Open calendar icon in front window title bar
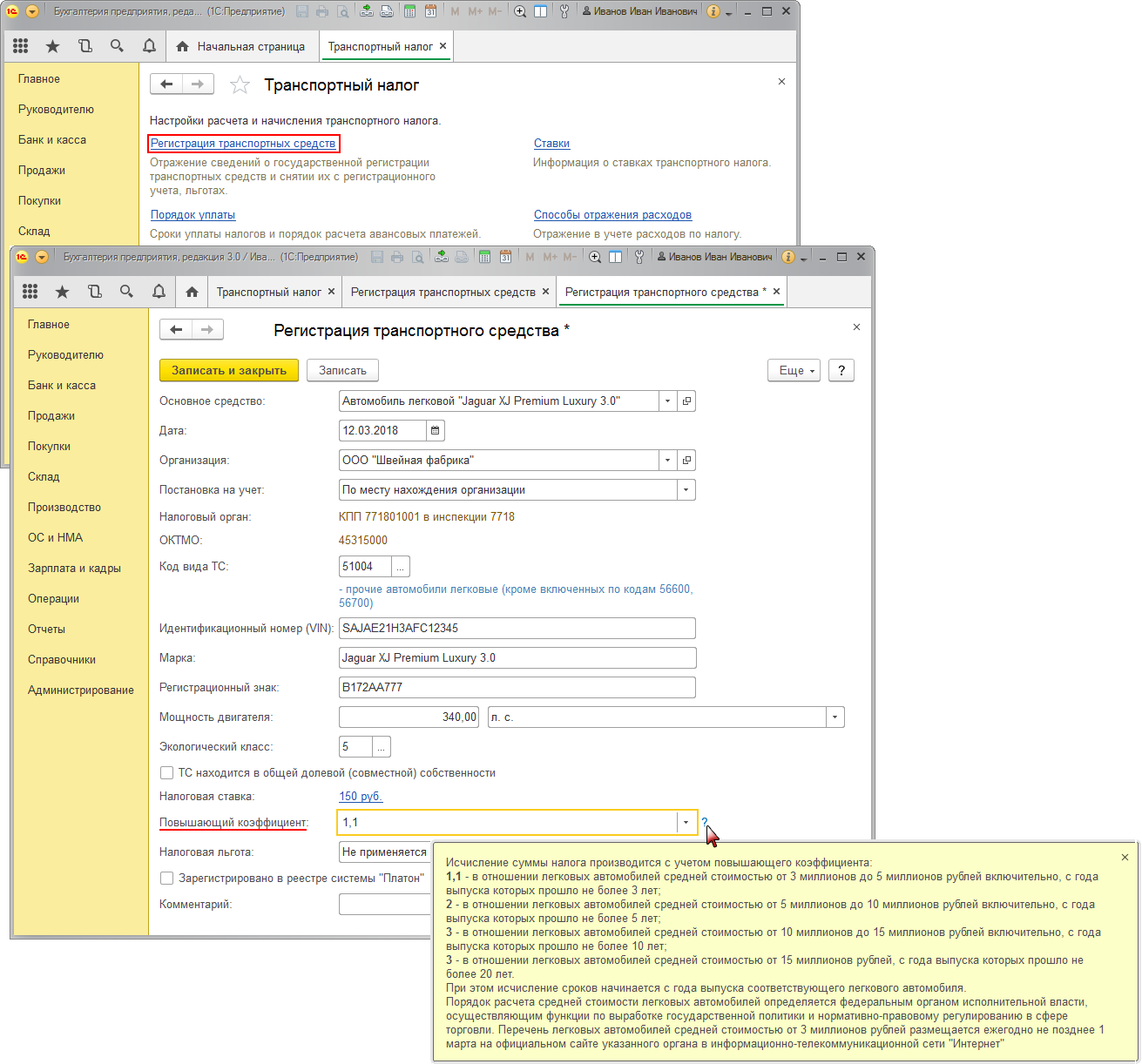The height and width of the screenshot is (1064, 1142). (x=505, y=257)
